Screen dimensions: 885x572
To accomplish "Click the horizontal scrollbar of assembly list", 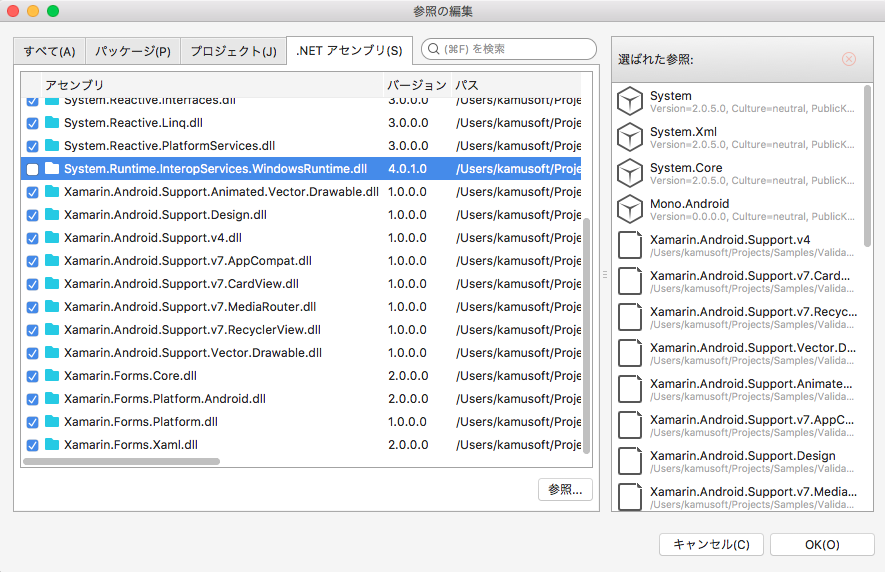I will (121, 461).
